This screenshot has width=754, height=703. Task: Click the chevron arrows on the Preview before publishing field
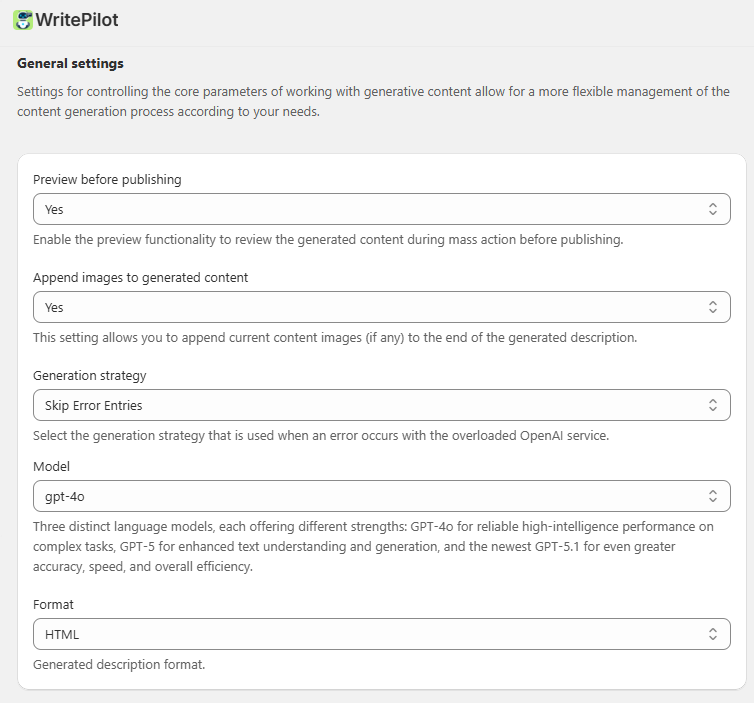pyautogui.click(x=712, y=209)
